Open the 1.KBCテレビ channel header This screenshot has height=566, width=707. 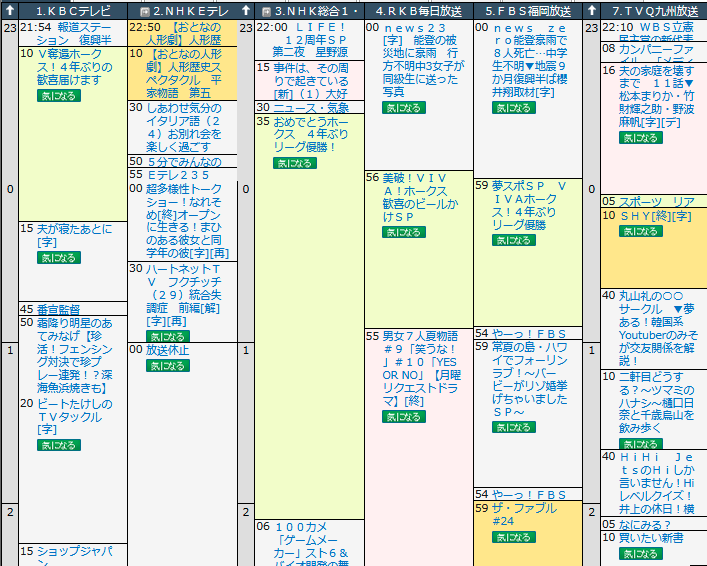(x=73, y=11)
